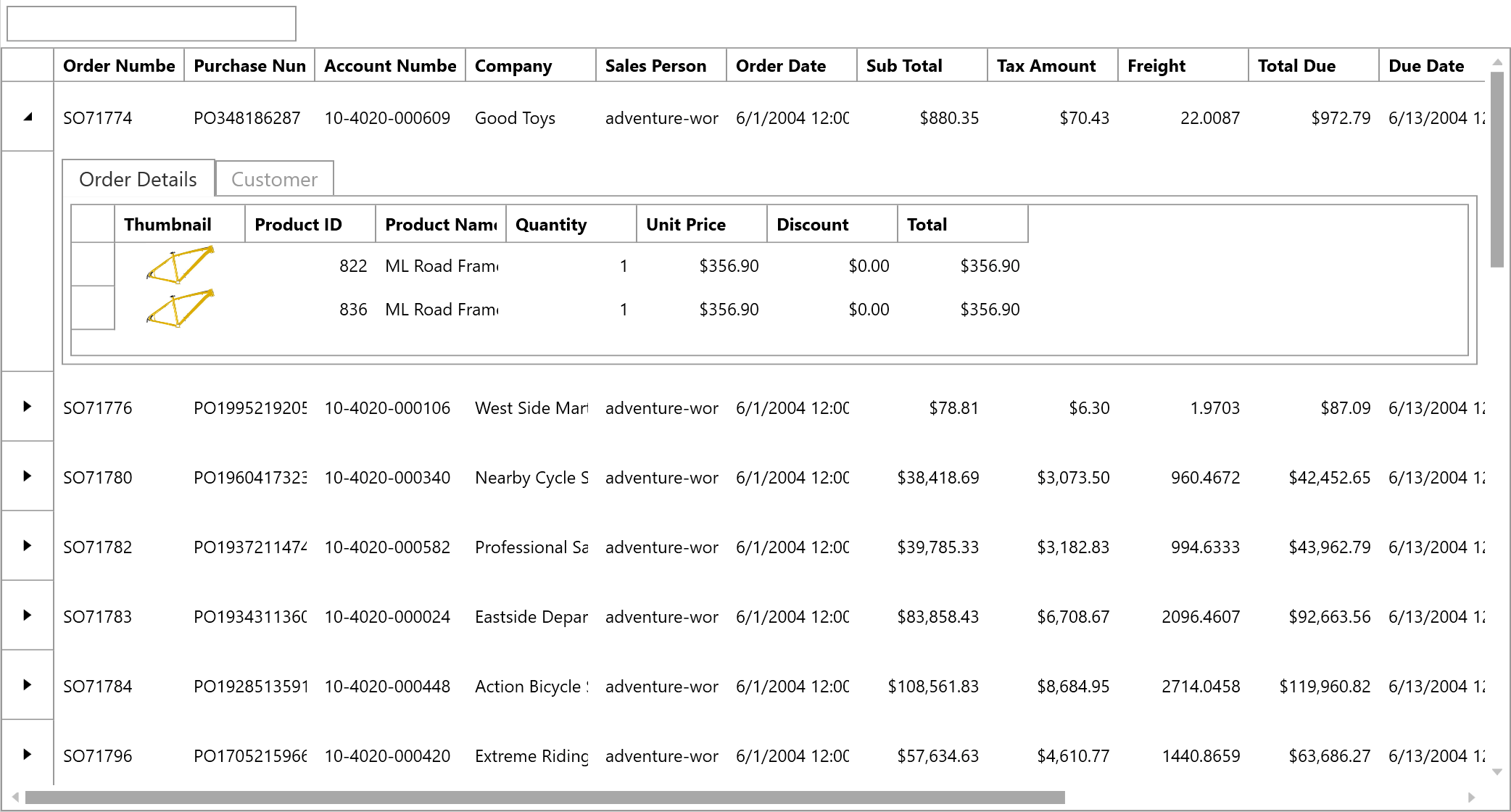The image size is (1511, 812).
Task: Select thumbnail of product 822
Action: pyautogui.click(x=180, y=266)
